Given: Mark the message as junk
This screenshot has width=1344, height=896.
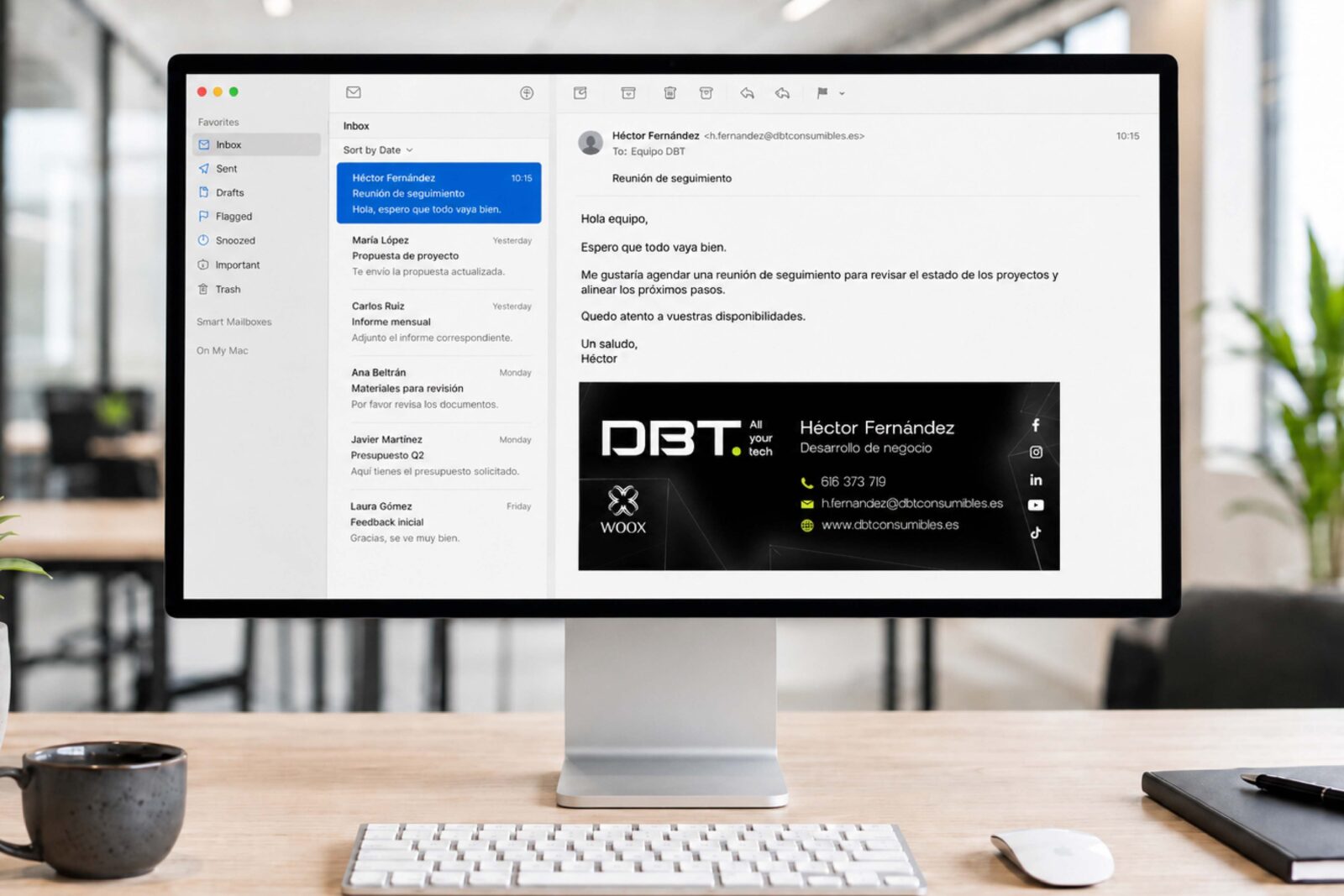Looking at the screenshot, I should [706, 93].
